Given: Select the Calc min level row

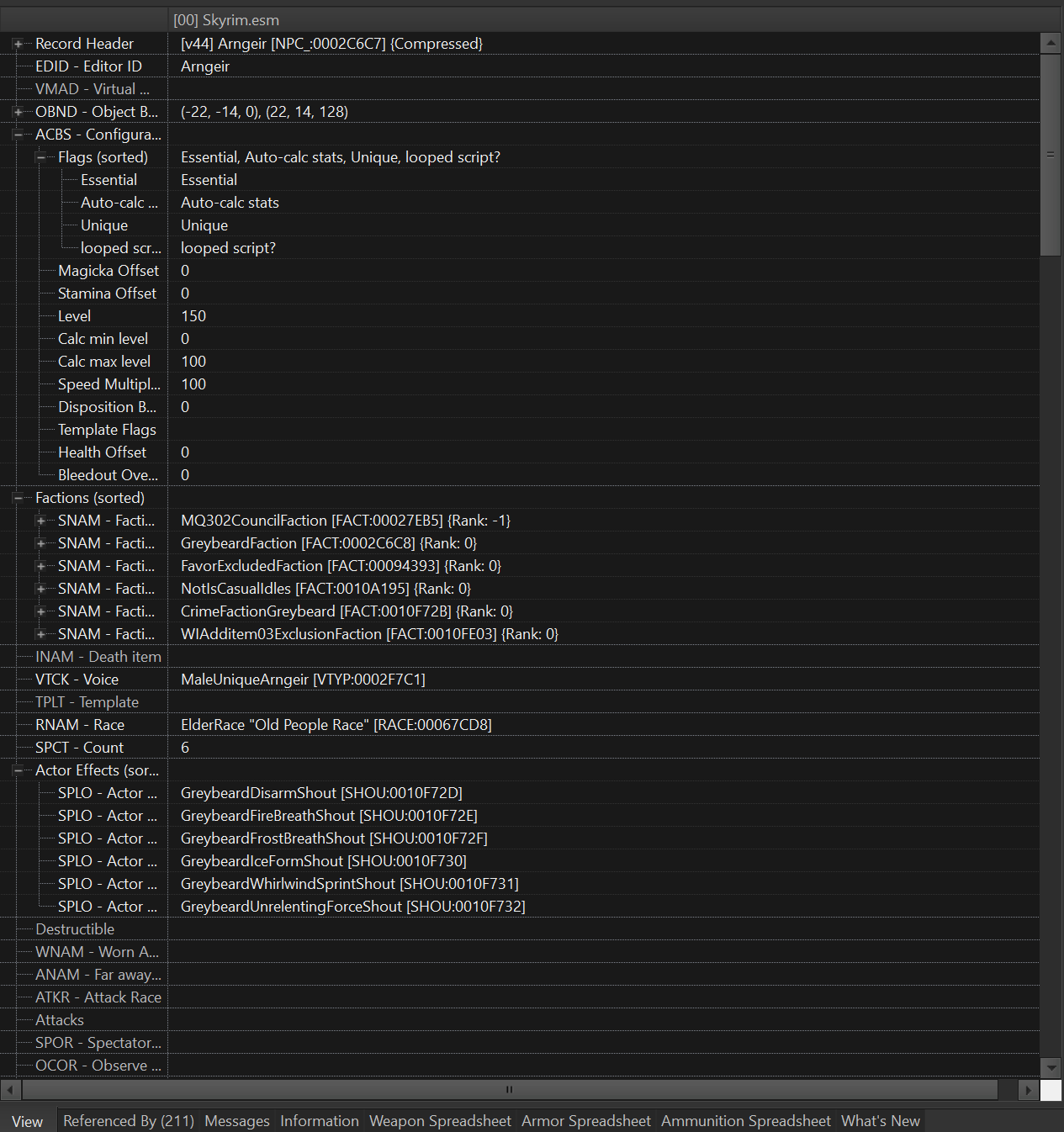Looking at the screenshot, I should 520,339.
